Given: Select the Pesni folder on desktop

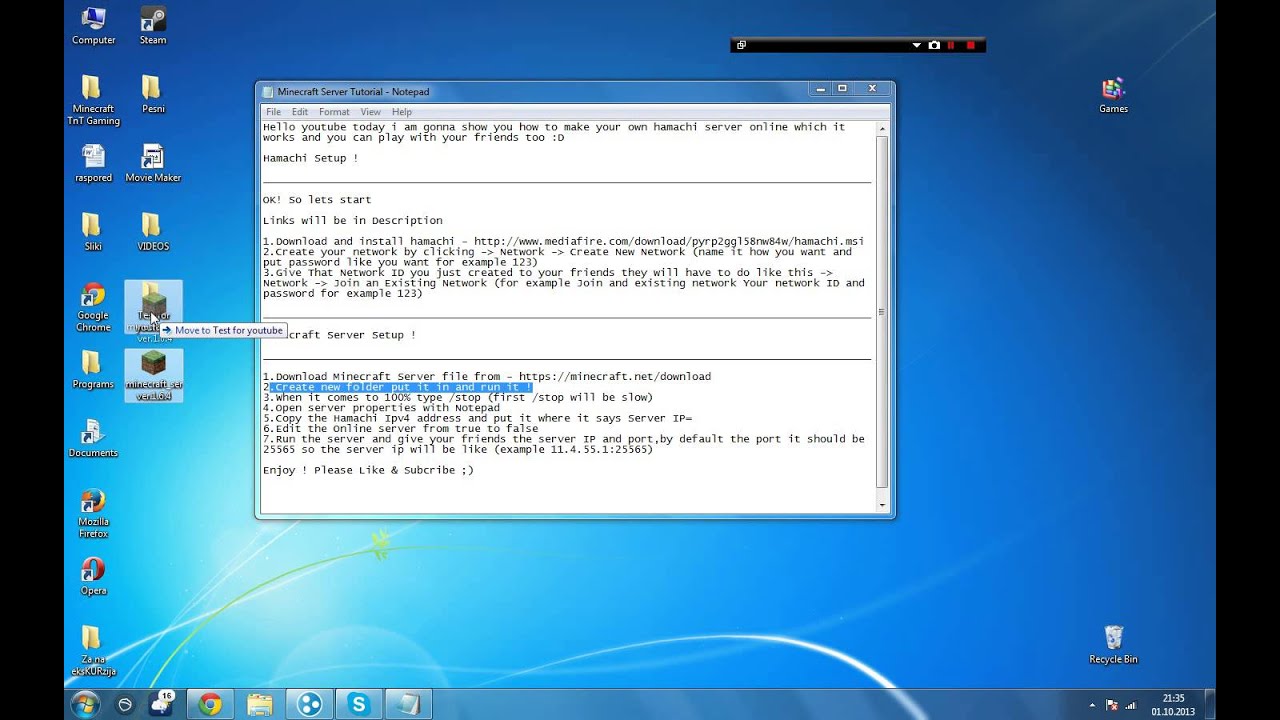Looking at the screenshot, I should click(x=153, y=94).
